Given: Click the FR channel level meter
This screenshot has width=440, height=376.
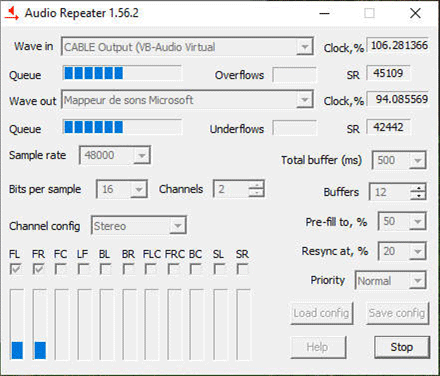Looking at the screenshot, I should [40, 324].
